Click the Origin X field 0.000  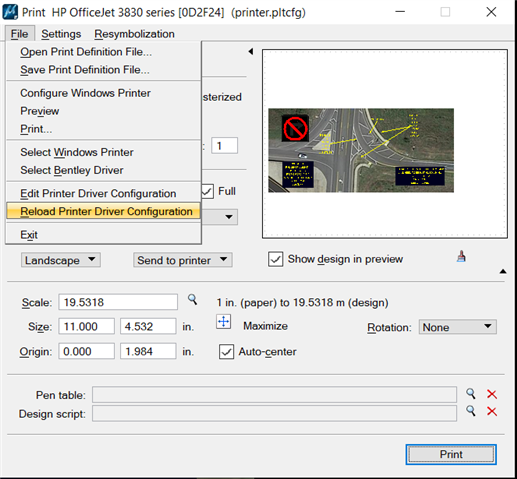coord(87,351)
